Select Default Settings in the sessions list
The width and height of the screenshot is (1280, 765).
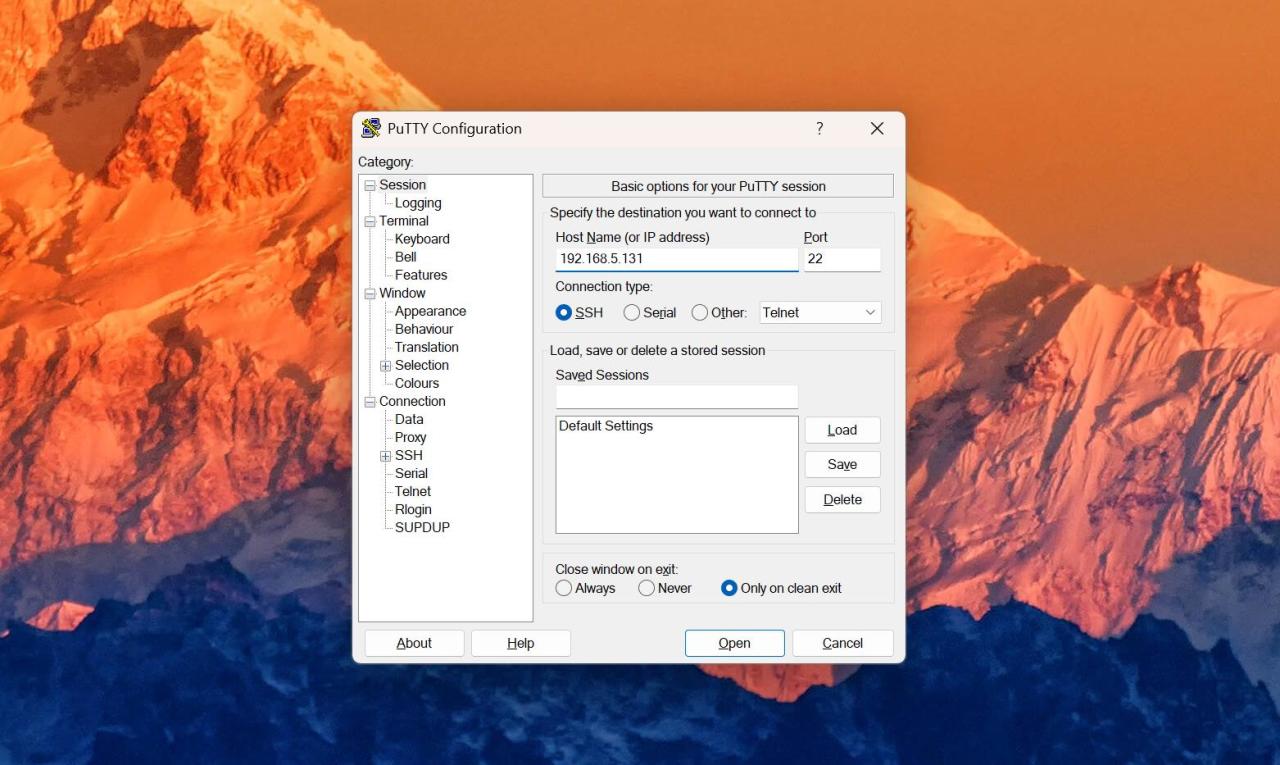(x=606, y=426)
